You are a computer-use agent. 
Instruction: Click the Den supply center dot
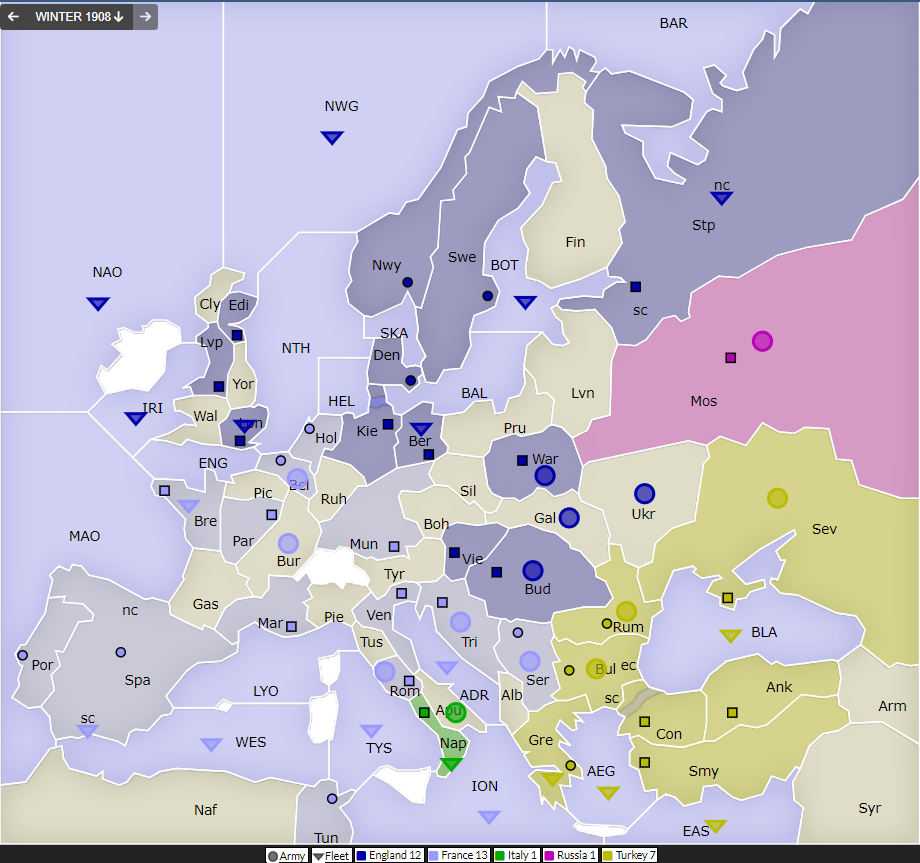[x=411, y=380]
